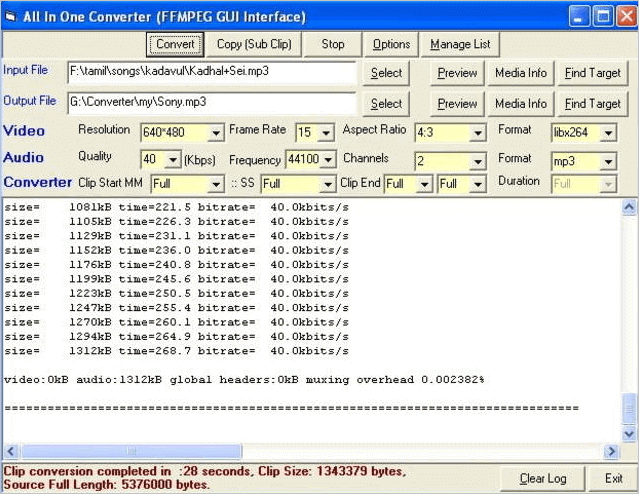
Task: Open the Options dialog
Action: 391,44
